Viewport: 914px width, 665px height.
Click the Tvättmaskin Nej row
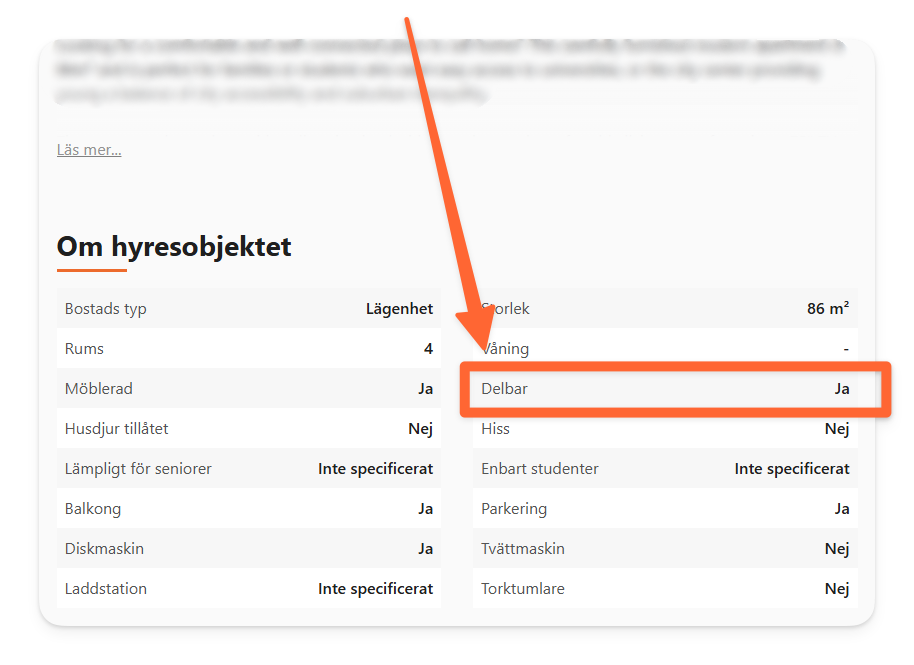665,549
